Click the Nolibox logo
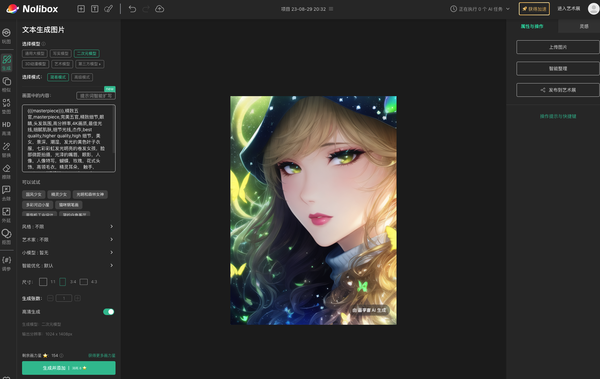Viewport: 600px width, 379px height. (x=32, y=9)
